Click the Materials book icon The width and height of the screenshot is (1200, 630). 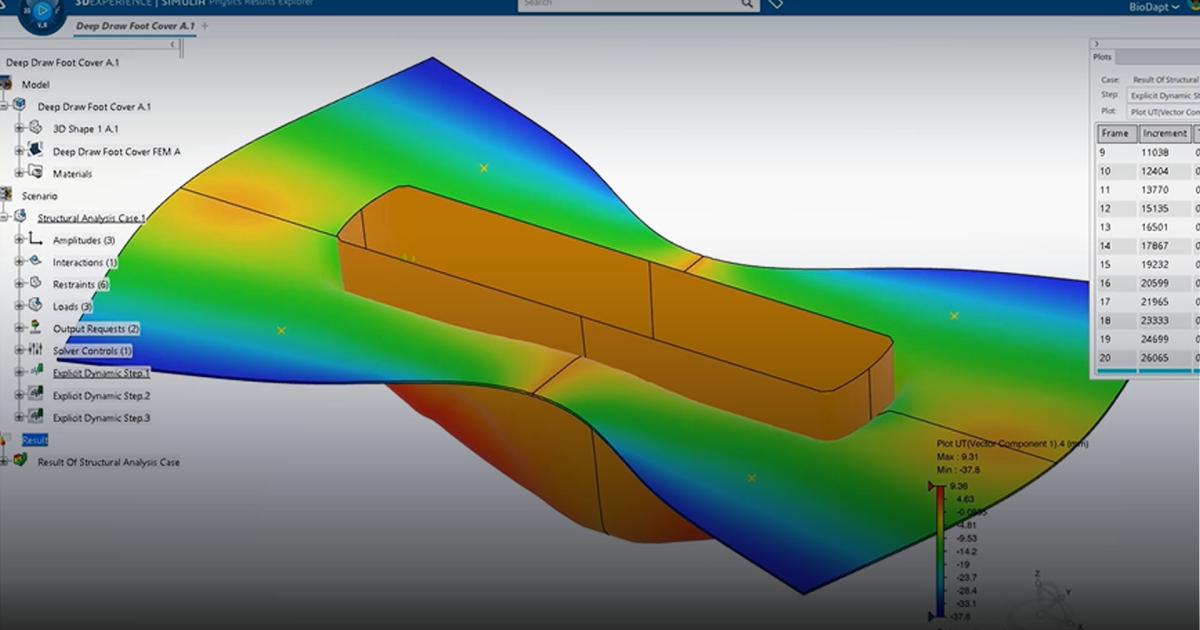[36, 173]
